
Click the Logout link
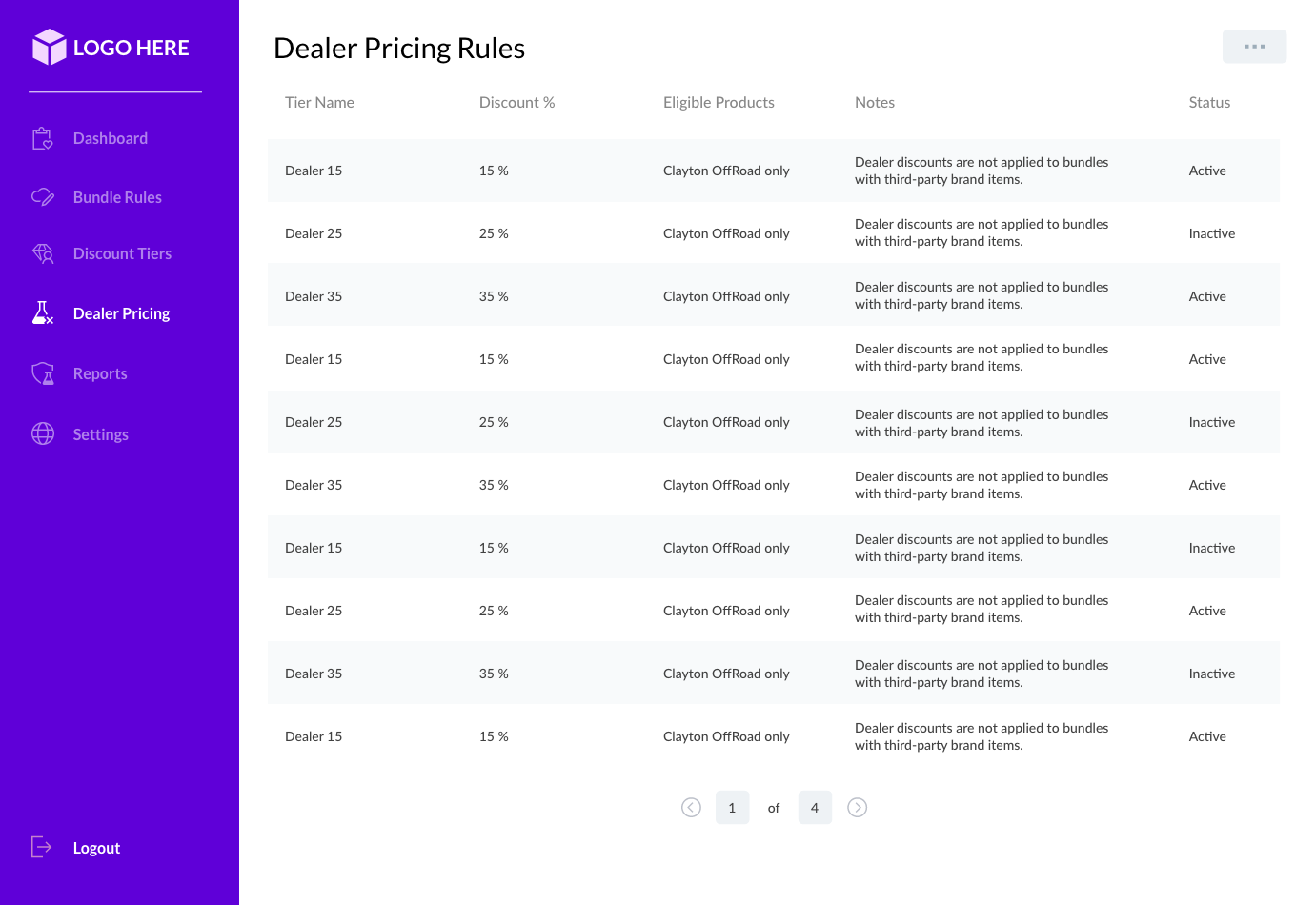coord(96,848)
